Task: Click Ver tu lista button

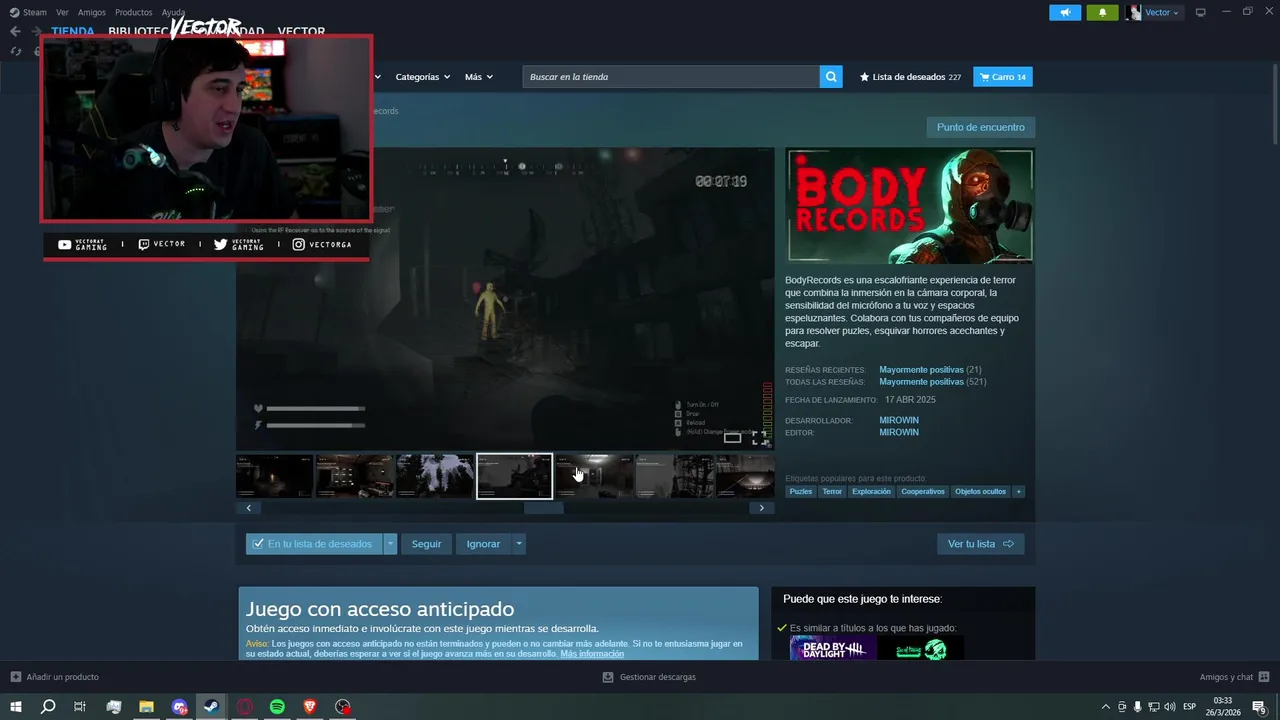Action: pyautogui.click(x=980, y=544)
